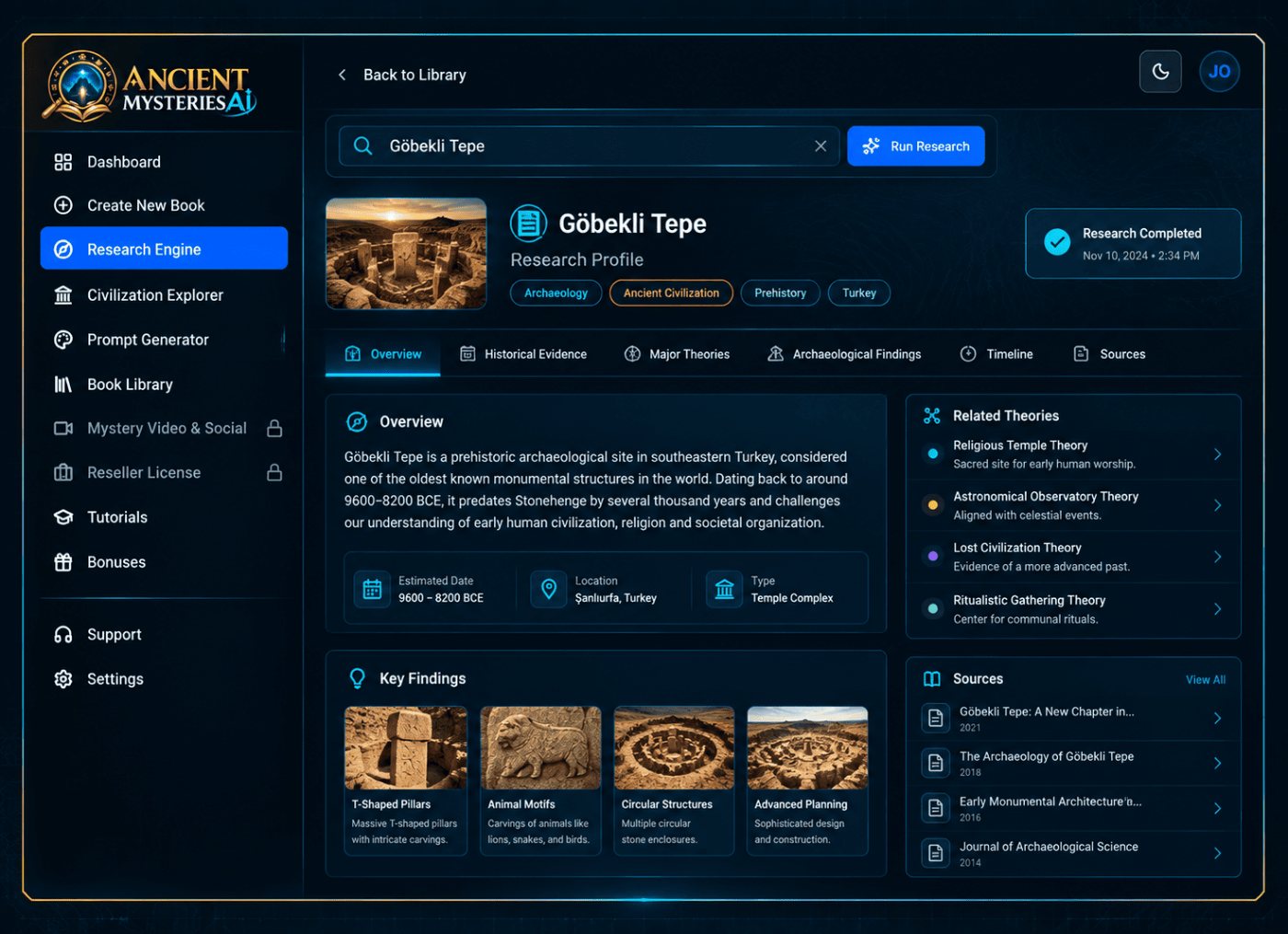Open the Journal of Archaeological Science document icon

pos(936,853)
